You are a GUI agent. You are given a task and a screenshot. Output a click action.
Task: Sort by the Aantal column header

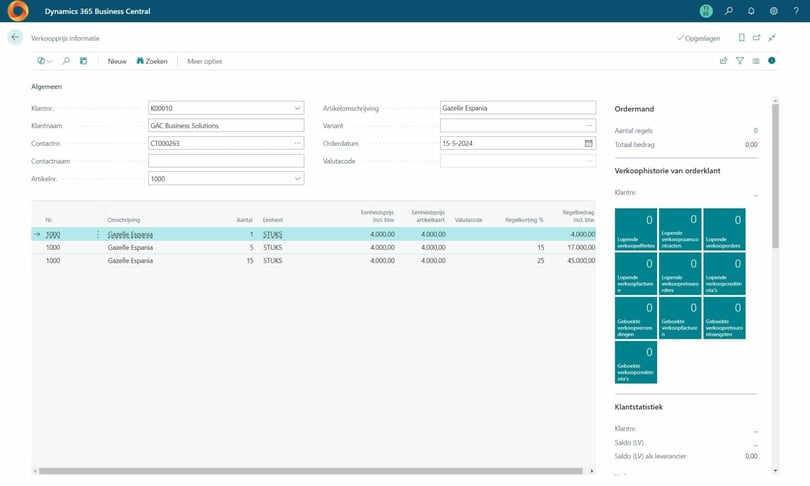[244, 220]
